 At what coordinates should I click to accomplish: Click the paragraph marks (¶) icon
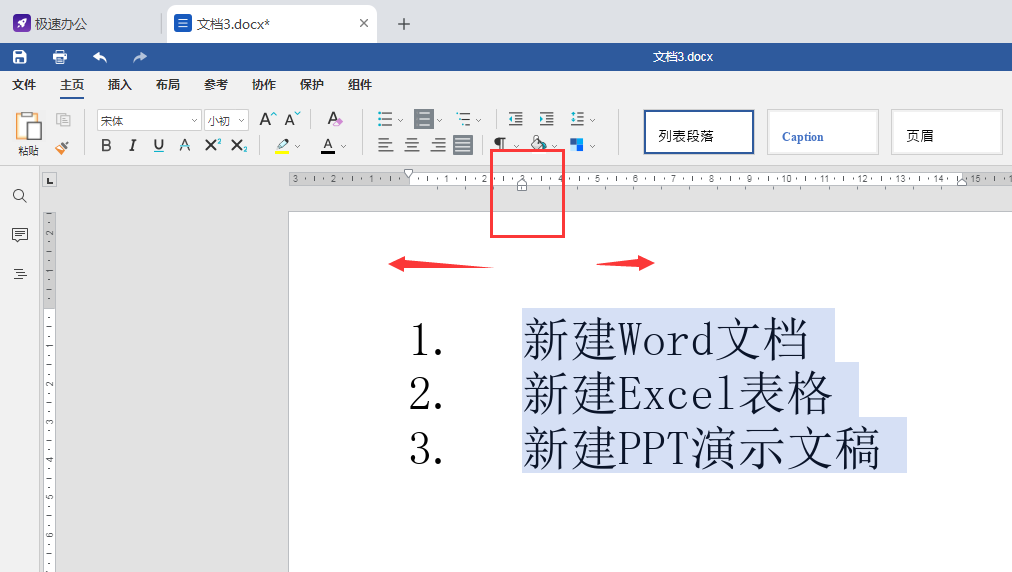pyautogui.click(x=500, y=143)
